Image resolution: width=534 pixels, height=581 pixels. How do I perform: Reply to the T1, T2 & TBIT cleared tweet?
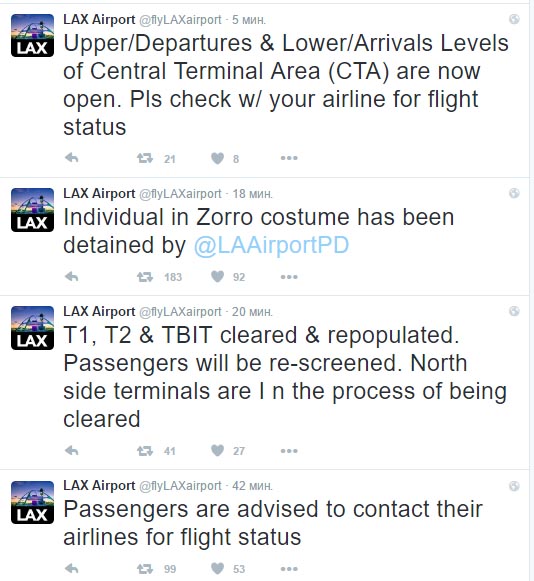tap(72, 451)
